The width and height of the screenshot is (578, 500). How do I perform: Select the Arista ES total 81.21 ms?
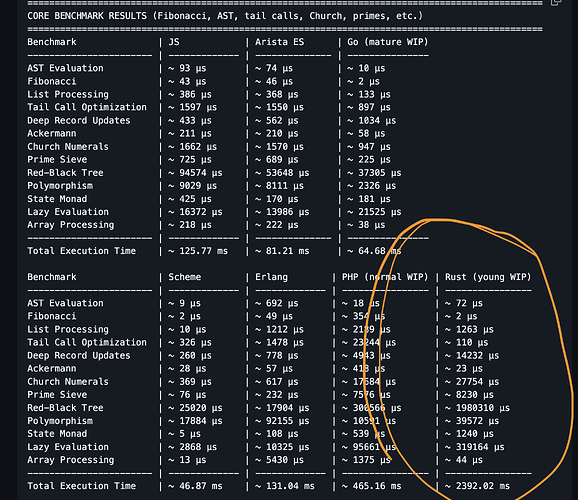[282, 251]
